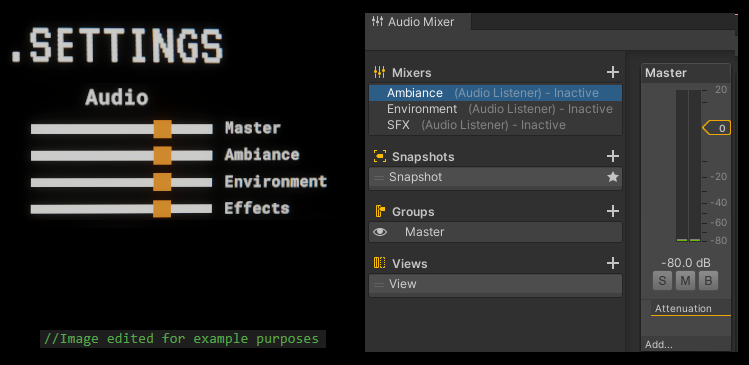Add a new mixer with plus icon
Screen dimensions: 749x365
coord(612,73)
